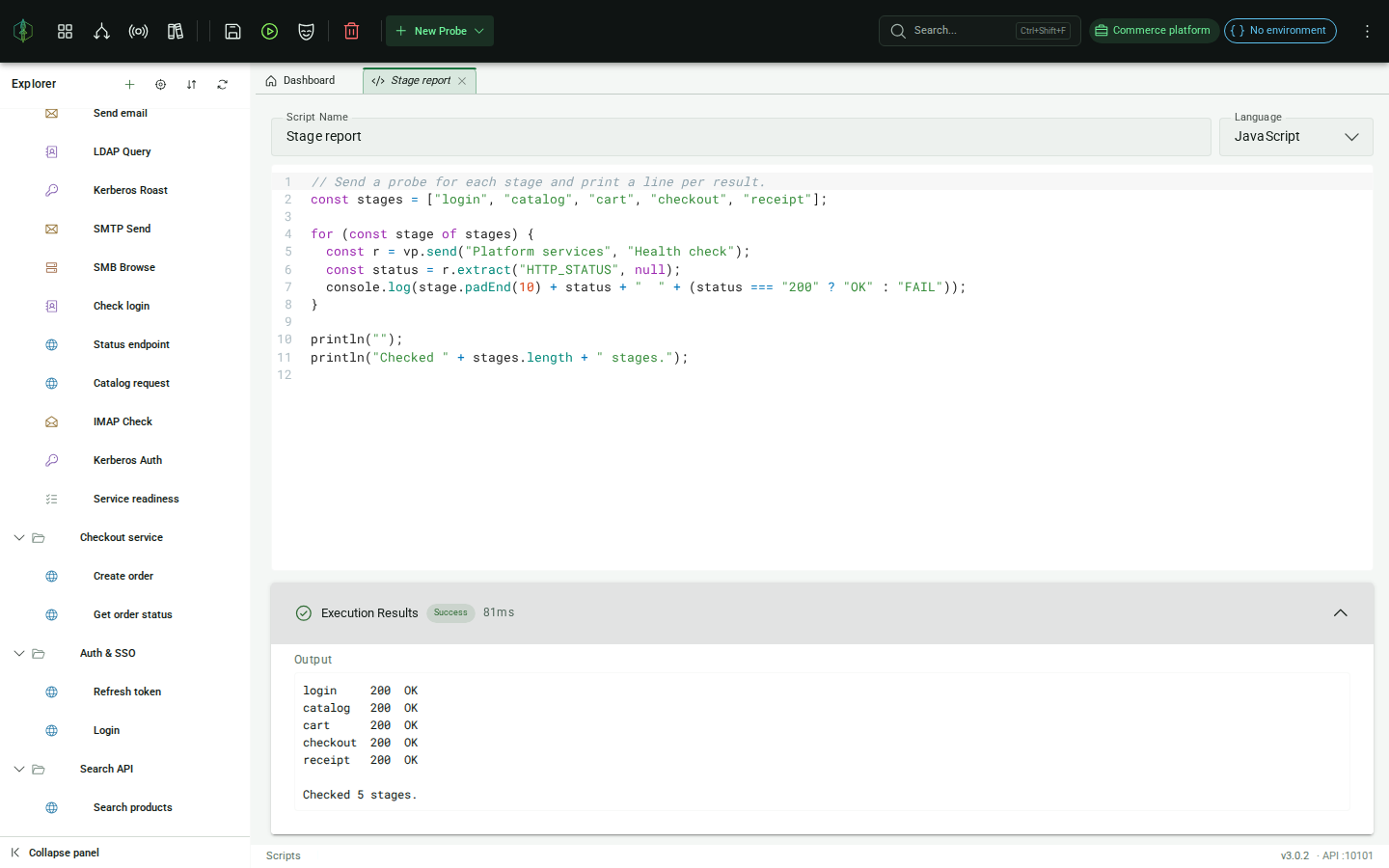
Task: Edit the Script Name field
Action: (x=741, y=137)
